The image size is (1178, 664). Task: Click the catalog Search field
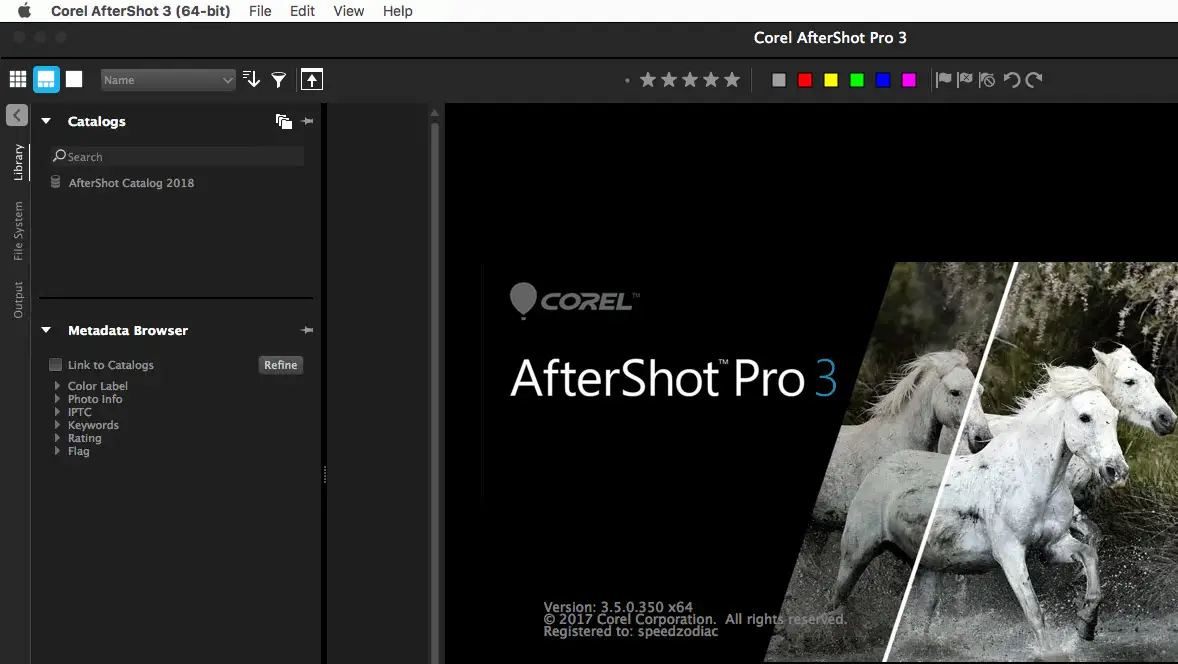(x=177, y=156)
